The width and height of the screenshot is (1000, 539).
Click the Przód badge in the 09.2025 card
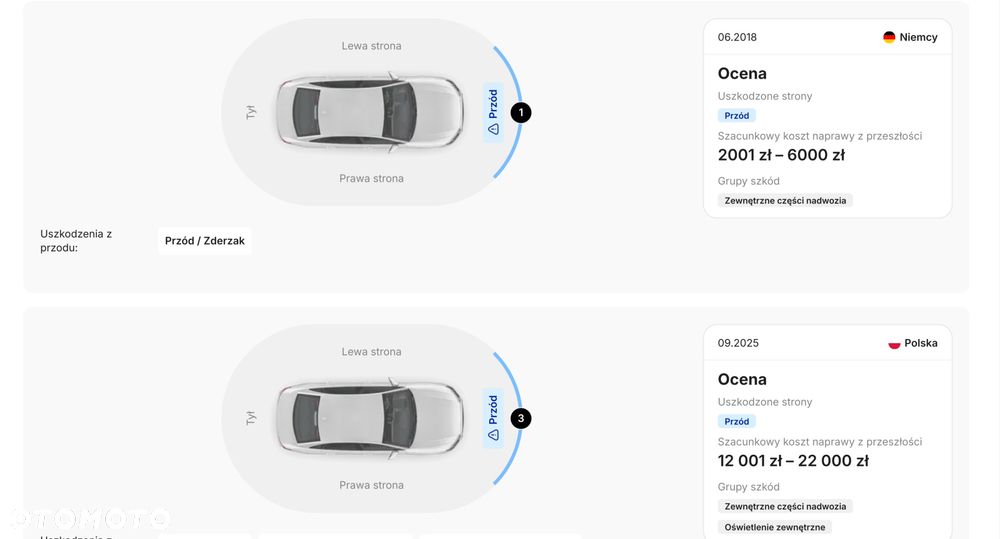(x=737, y=422)
